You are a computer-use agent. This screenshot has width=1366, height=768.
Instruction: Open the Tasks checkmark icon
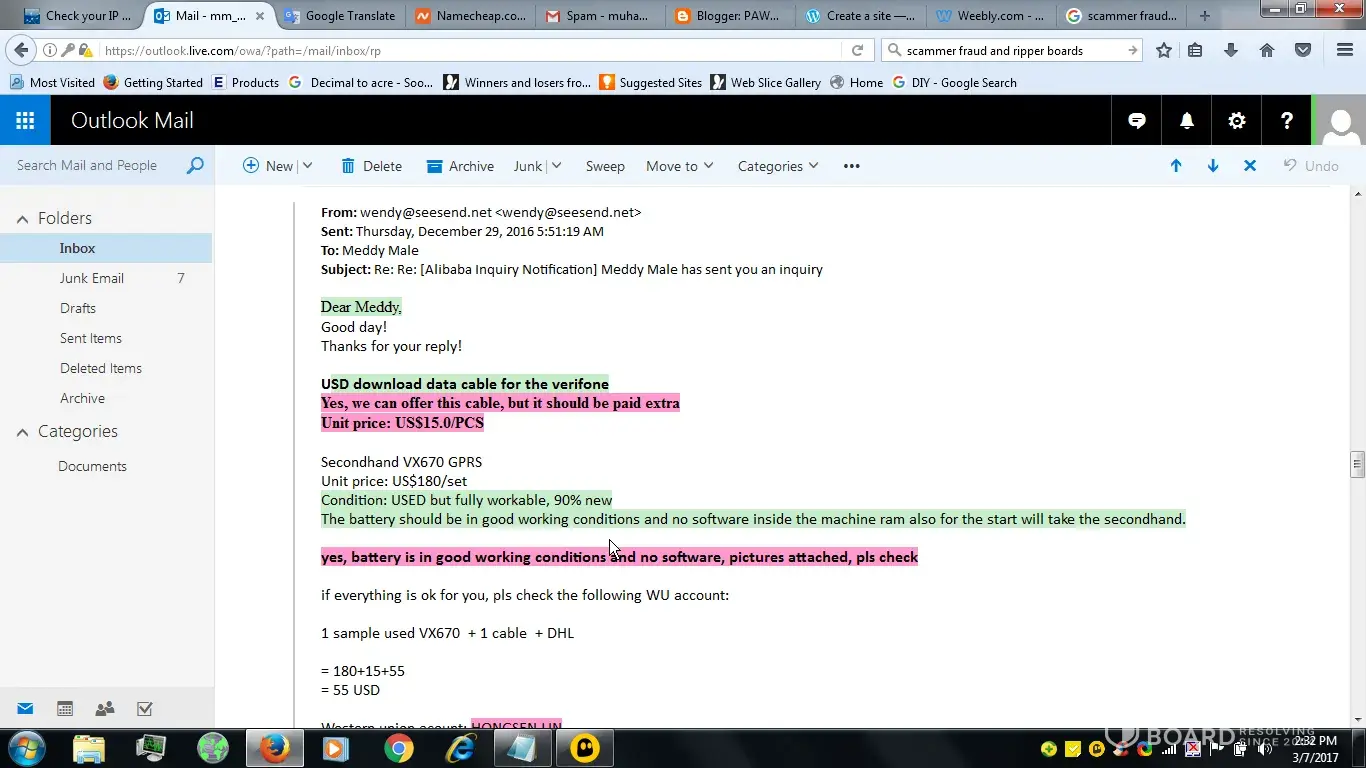145,709
